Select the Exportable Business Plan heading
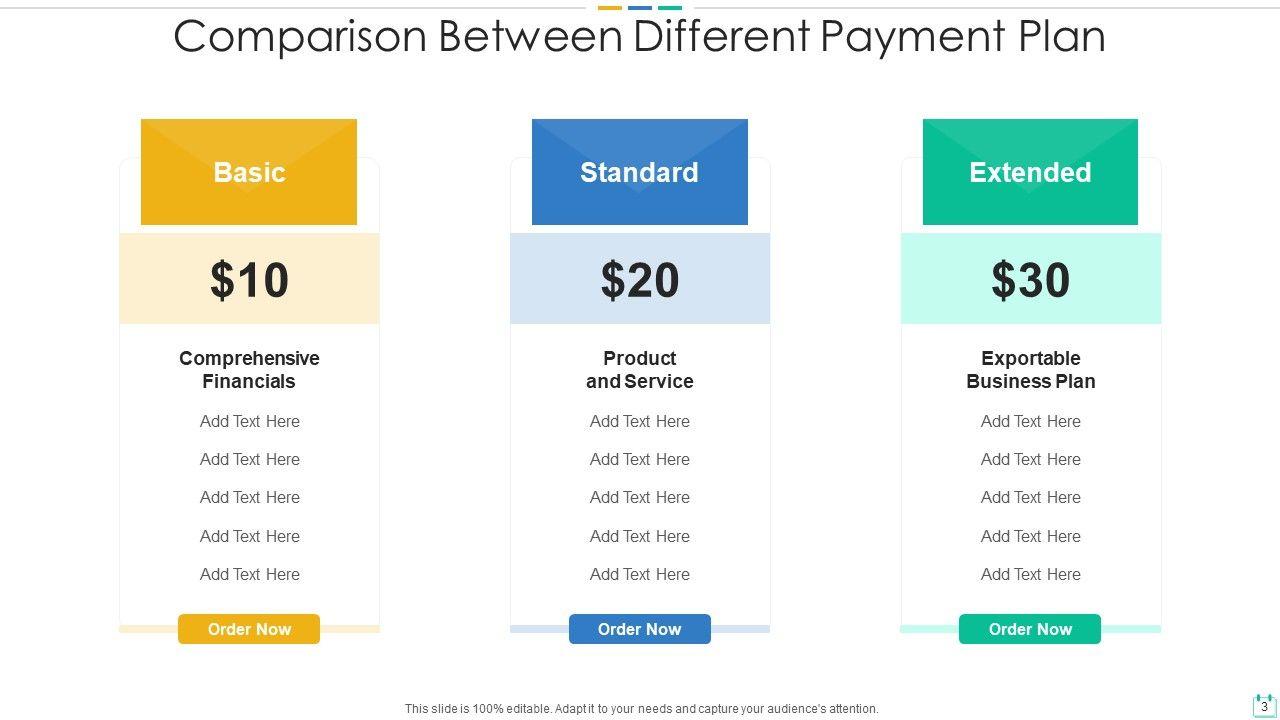 click(1030, 369)
